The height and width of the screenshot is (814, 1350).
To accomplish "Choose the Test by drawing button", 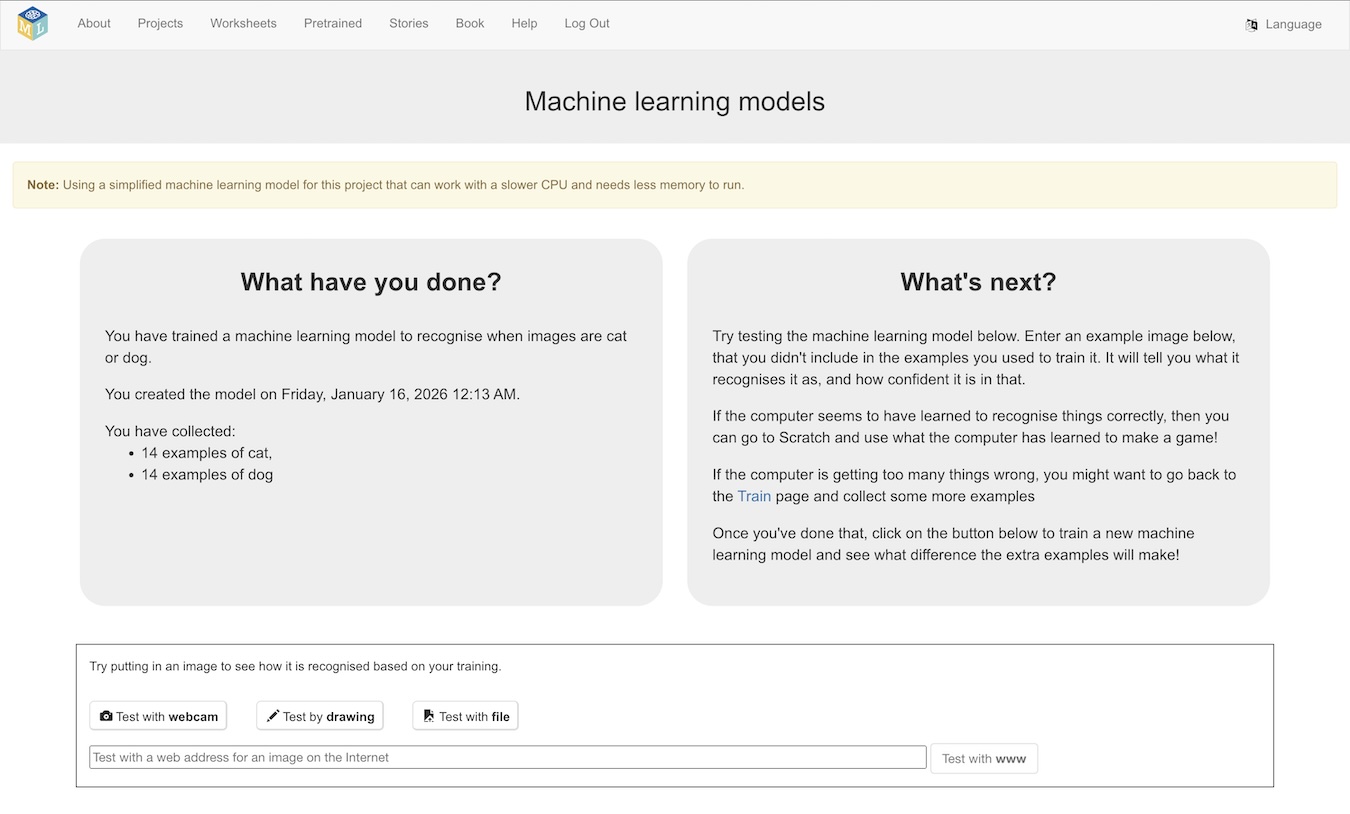I will 320,716.
